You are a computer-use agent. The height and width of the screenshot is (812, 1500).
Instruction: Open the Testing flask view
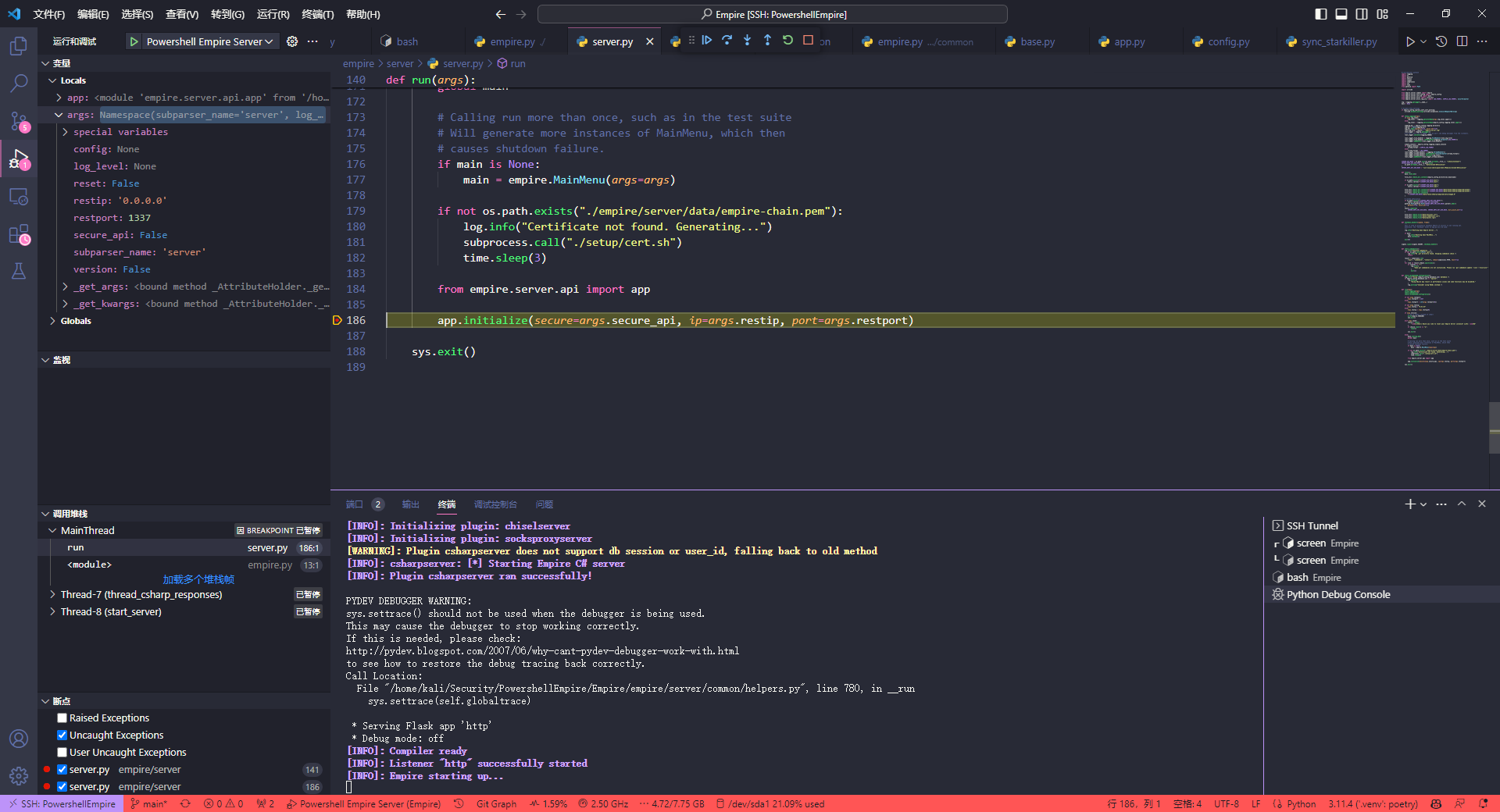click(19, 271)
